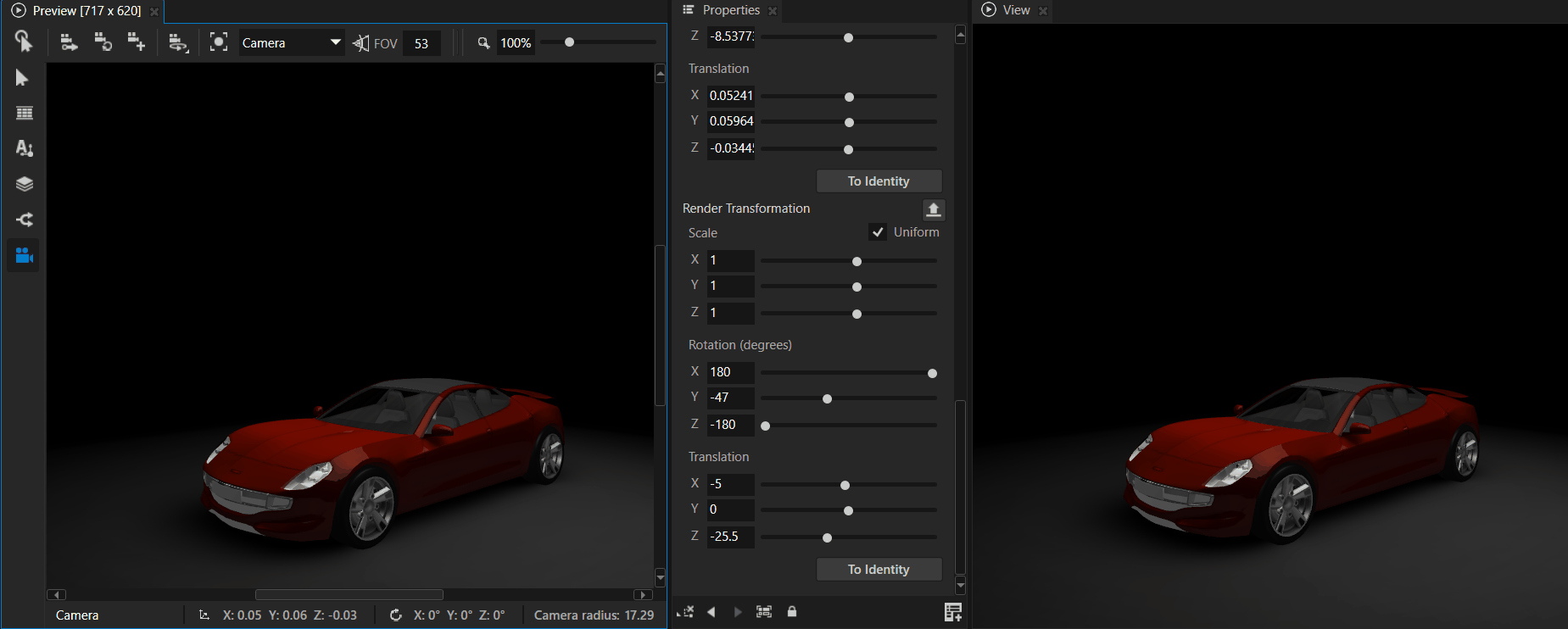
Task: Click To Identity below Rotation Translation
Action: click(x=879, y=570)
